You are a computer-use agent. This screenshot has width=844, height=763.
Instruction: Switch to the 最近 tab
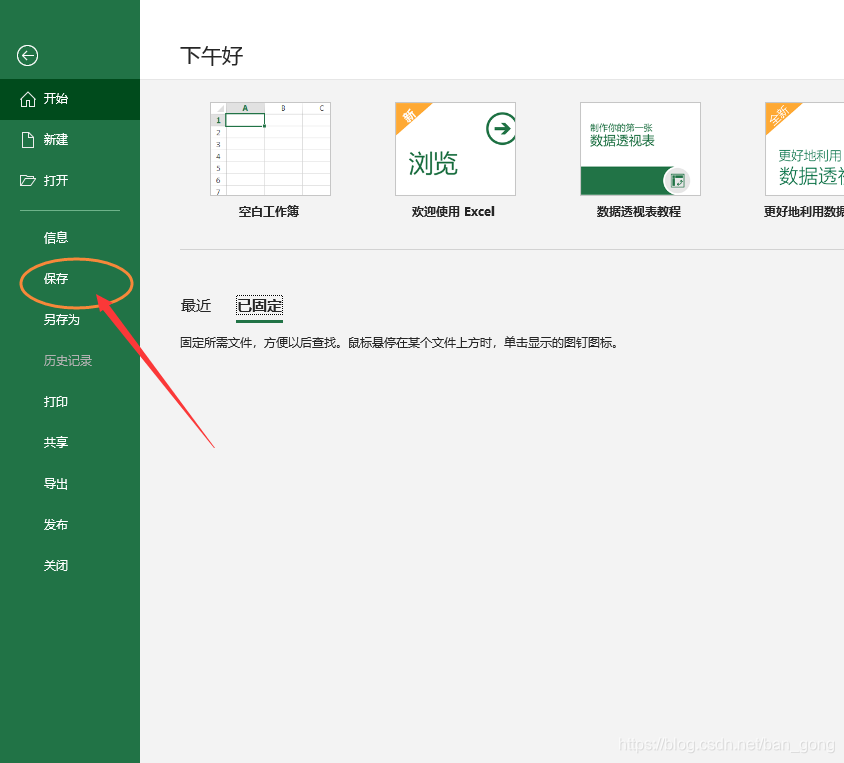click(x=196, y=306)
